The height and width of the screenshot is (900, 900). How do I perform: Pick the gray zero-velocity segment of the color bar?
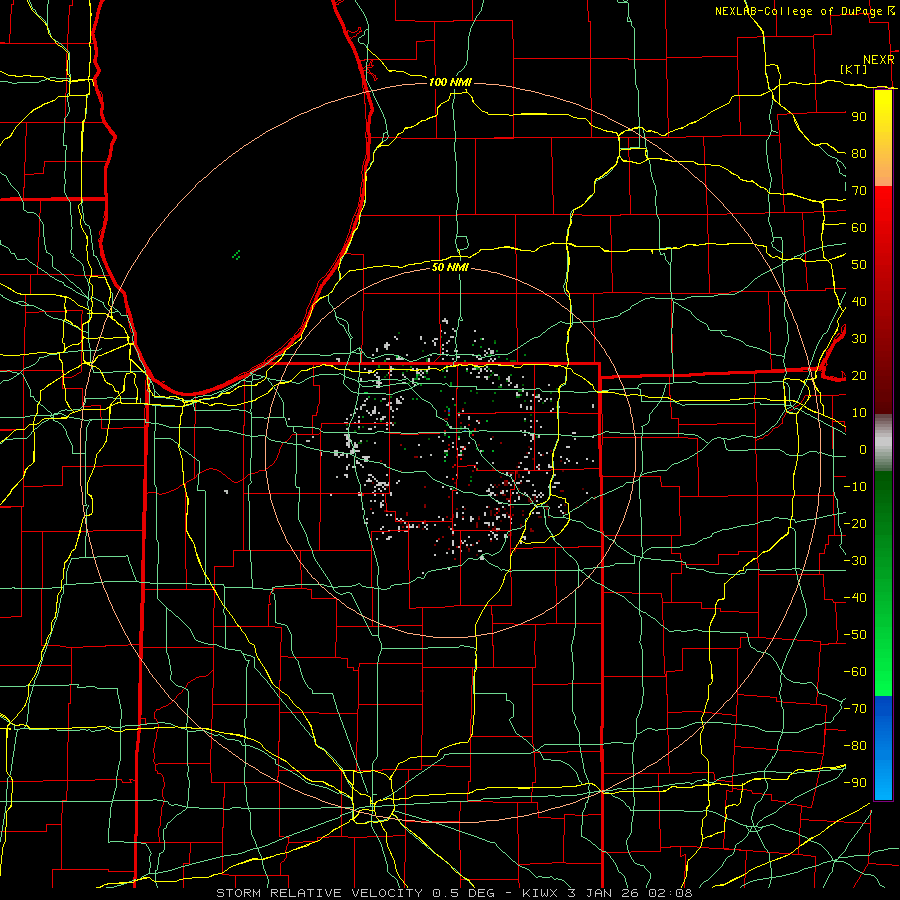[x=883, y=443]
